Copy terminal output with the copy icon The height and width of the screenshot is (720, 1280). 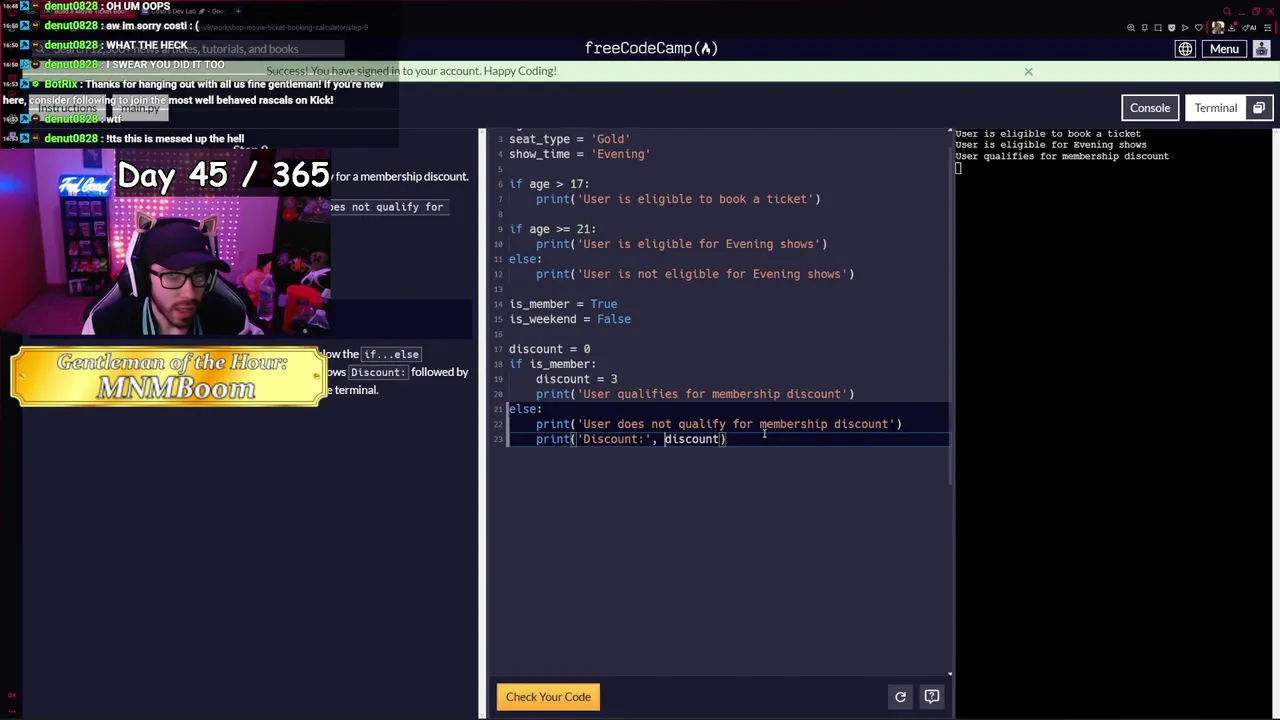pos(1259,108)
